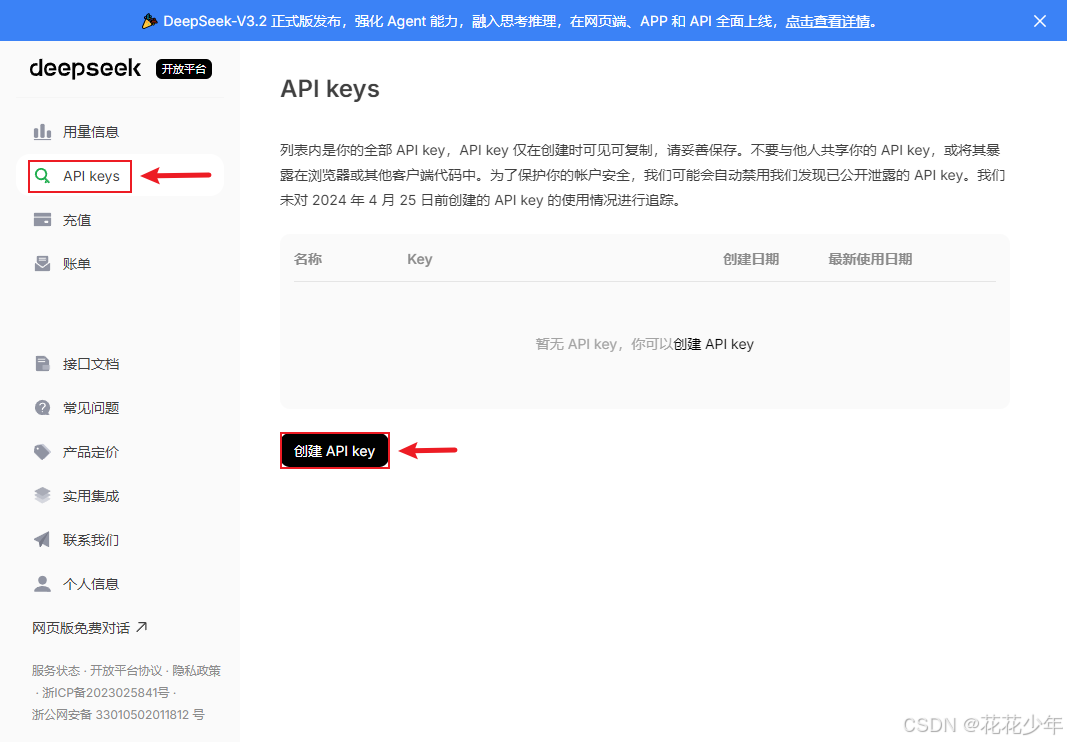Click the 创建日期 column header
The height and width of the screenshot is (742, 1067).
(751, 259)
